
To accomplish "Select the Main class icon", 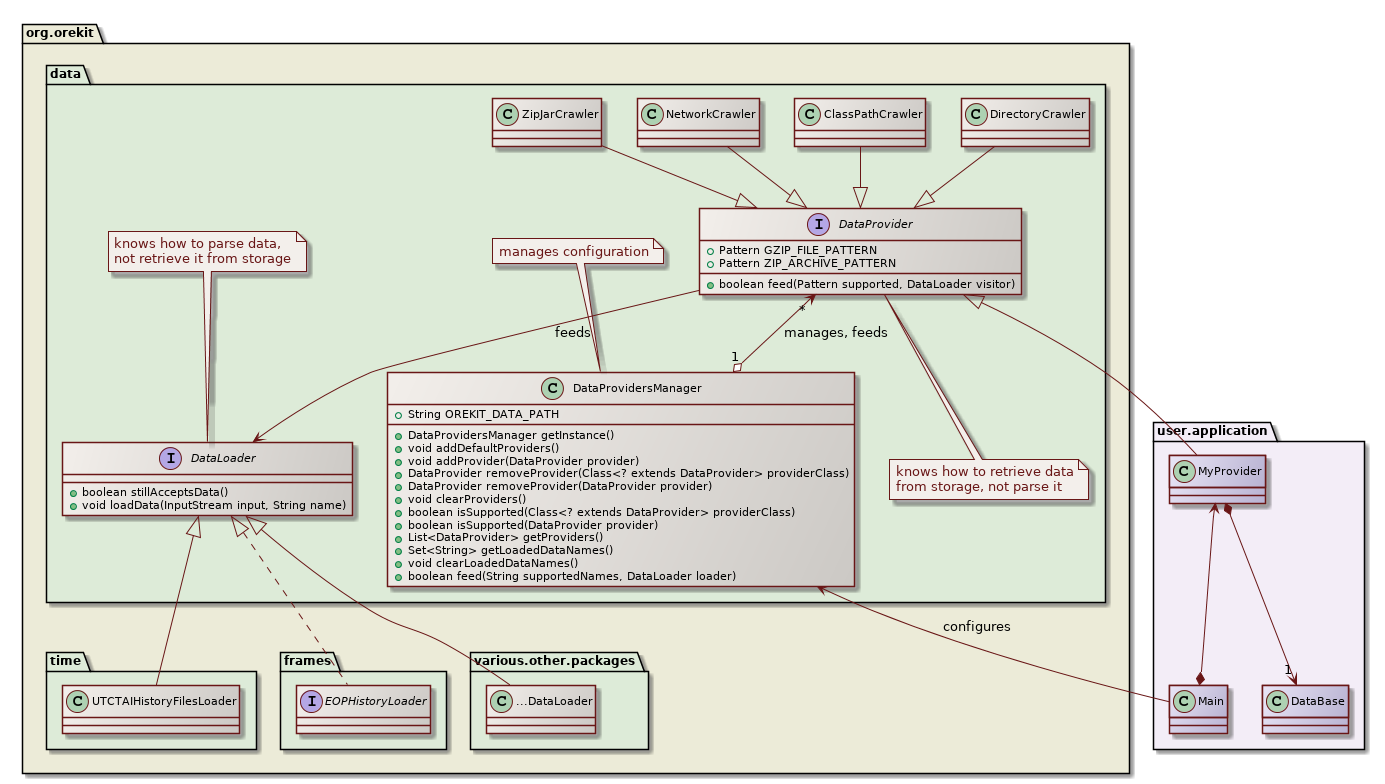I will [1185, 701].
